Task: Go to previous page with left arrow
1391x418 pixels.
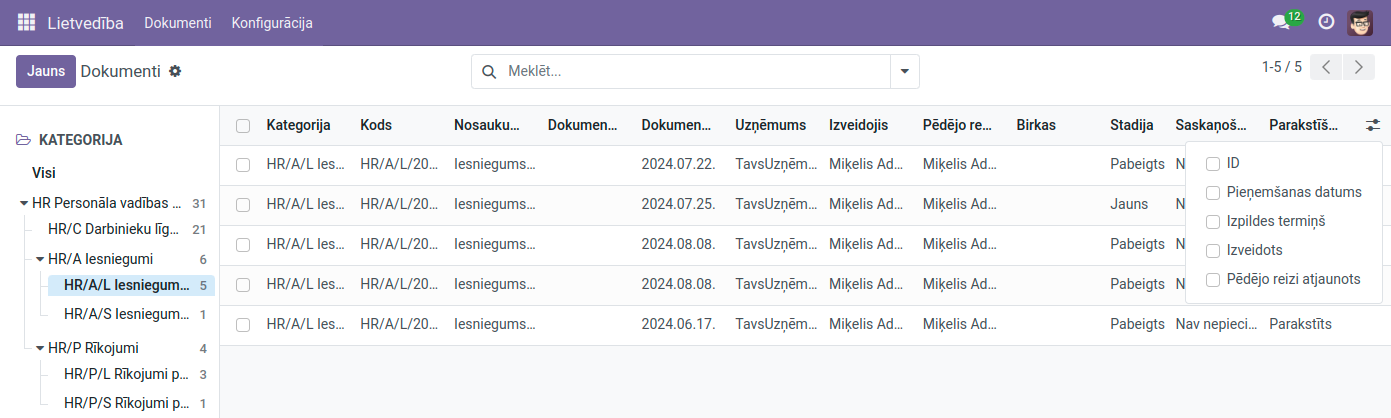Action: click(1326, 67)
